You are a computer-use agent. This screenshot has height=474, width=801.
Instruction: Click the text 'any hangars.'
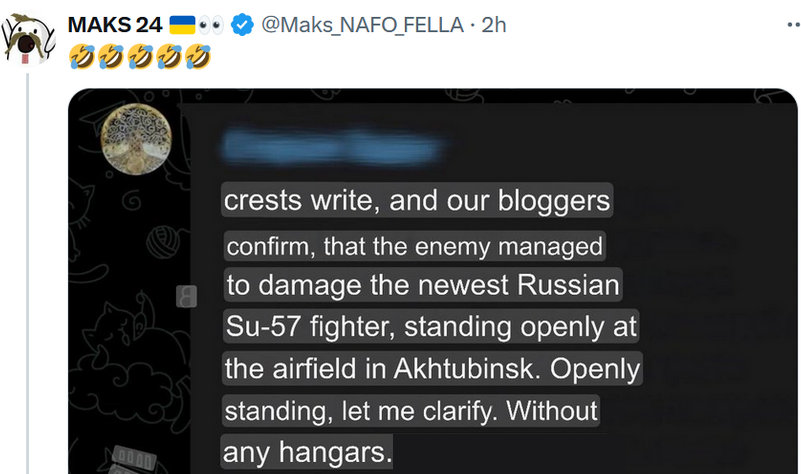[x=308, y=453]
